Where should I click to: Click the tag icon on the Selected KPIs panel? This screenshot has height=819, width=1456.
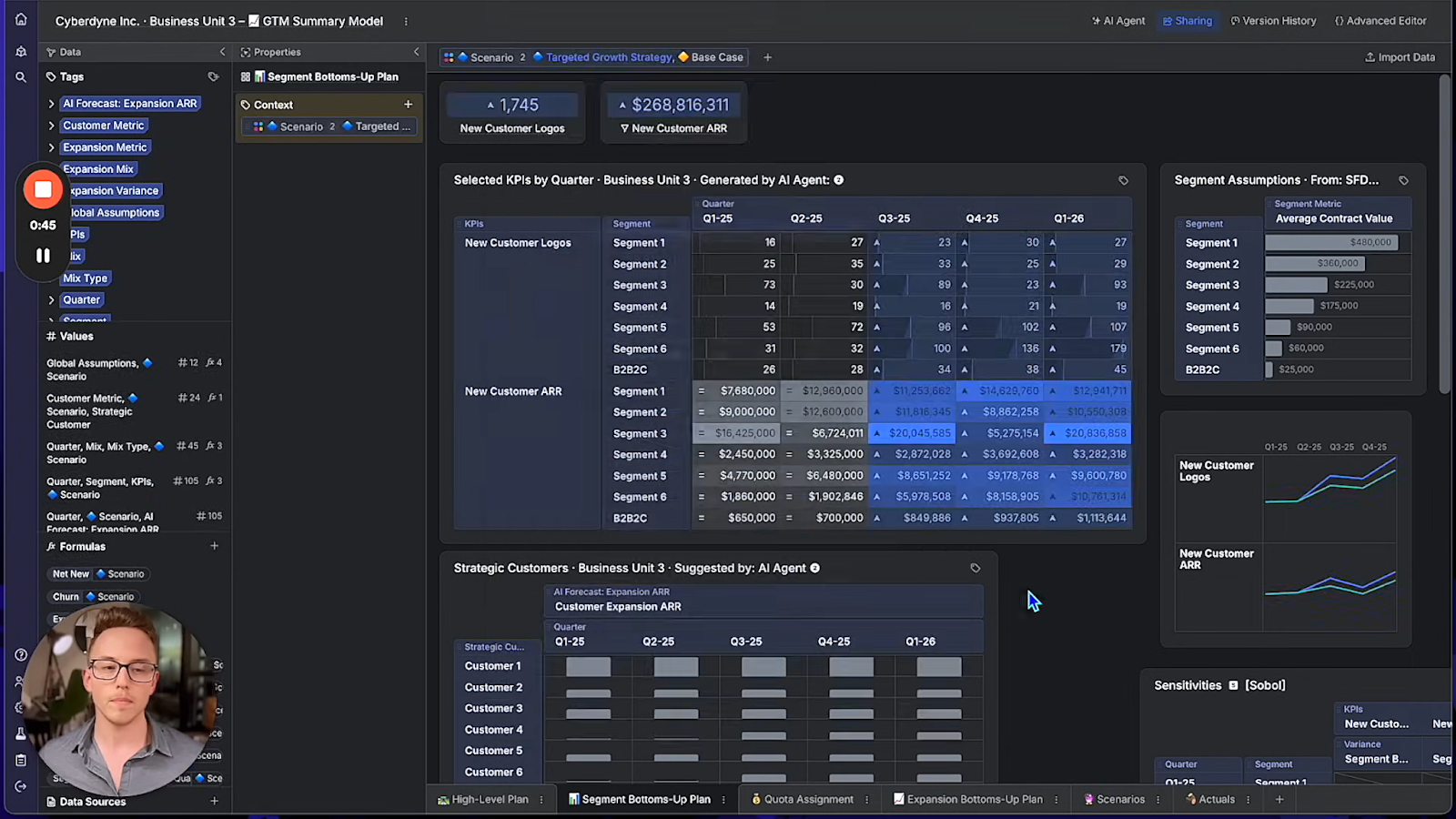pos(1123,179)
